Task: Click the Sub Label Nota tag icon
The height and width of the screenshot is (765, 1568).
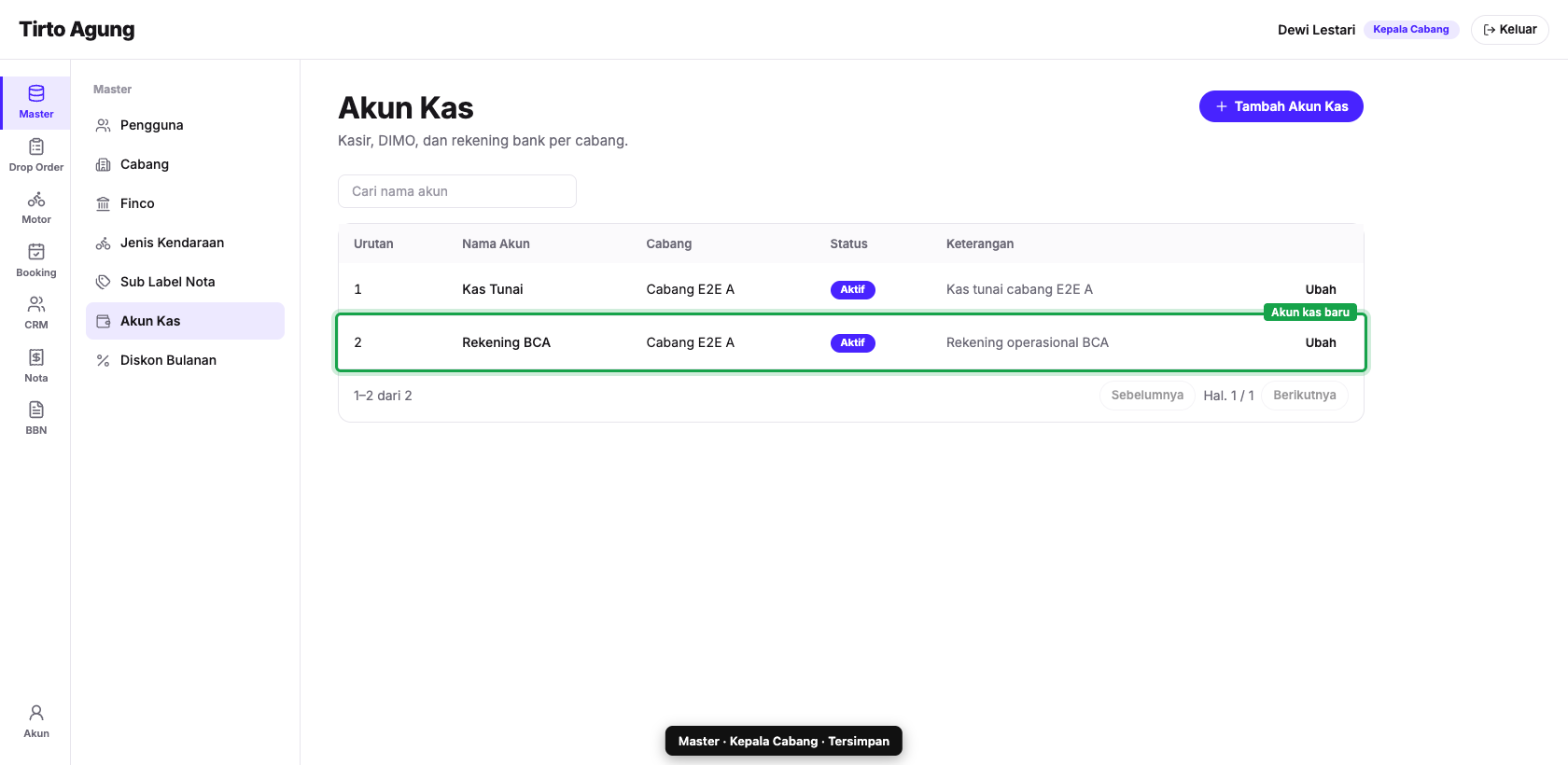Action: [x=104, y=282]
